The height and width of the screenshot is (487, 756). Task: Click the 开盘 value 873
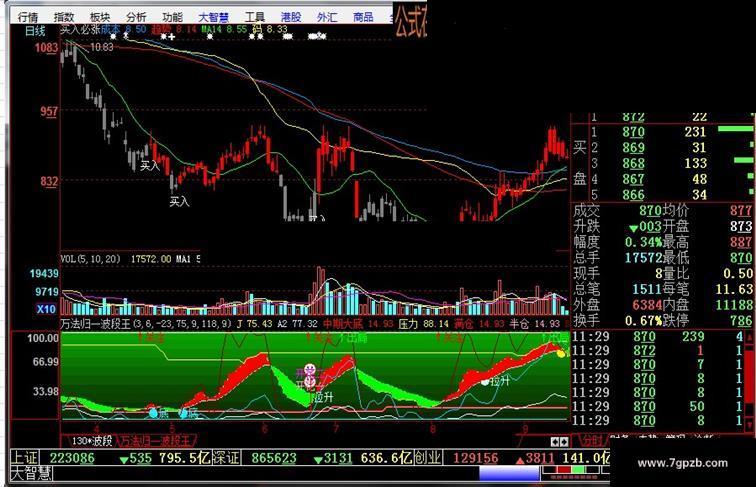741,226
